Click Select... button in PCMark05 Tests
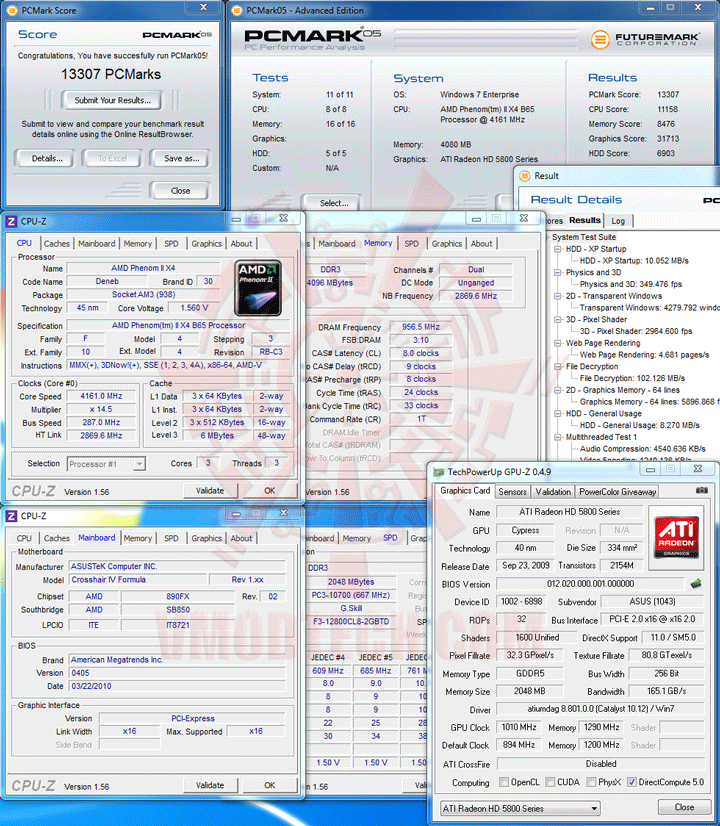This screenshot has height=826, width=720. (334, 203)
